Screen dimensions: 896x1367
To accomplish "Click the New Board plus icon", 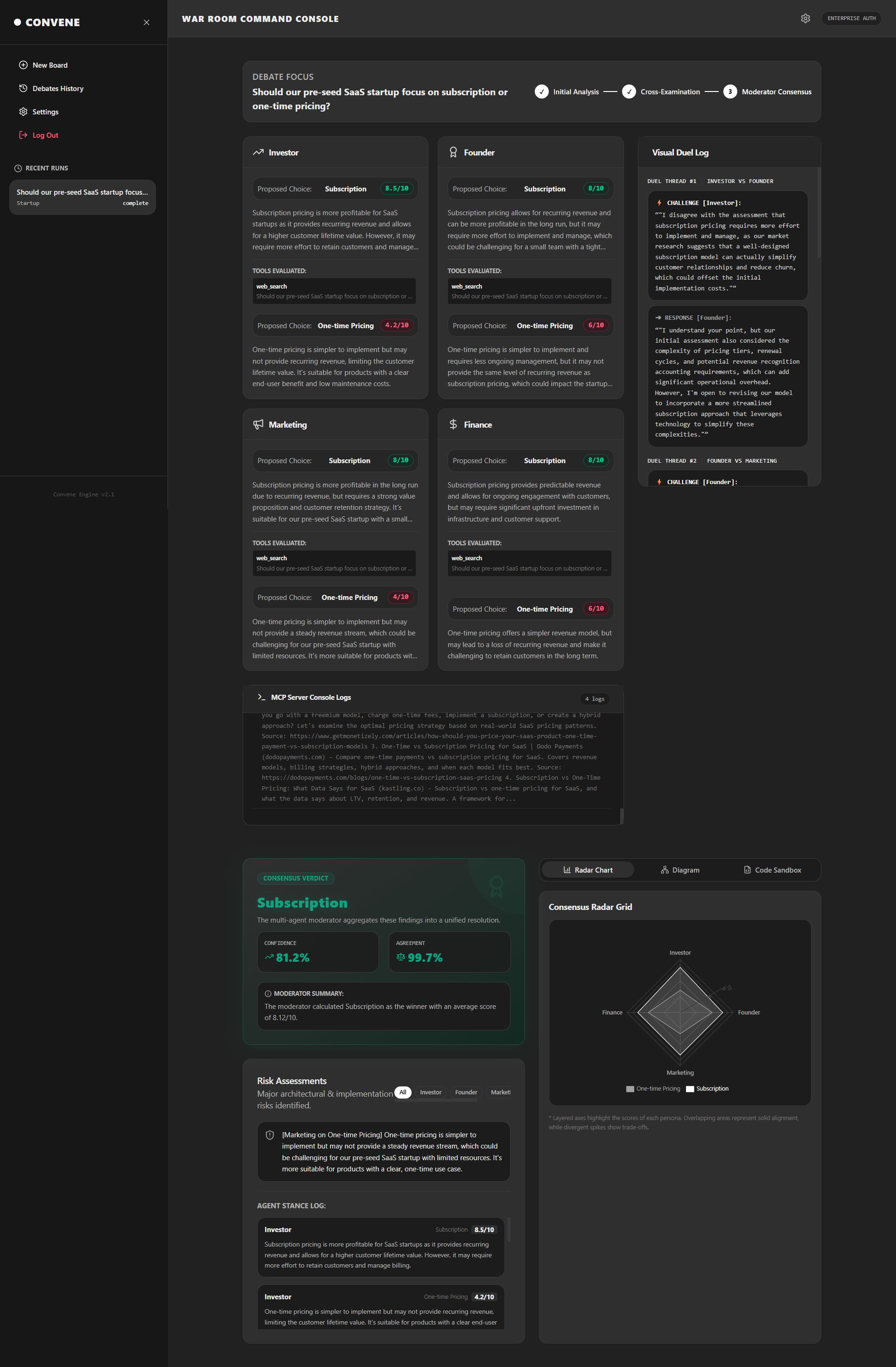I will tap(23, 65).
